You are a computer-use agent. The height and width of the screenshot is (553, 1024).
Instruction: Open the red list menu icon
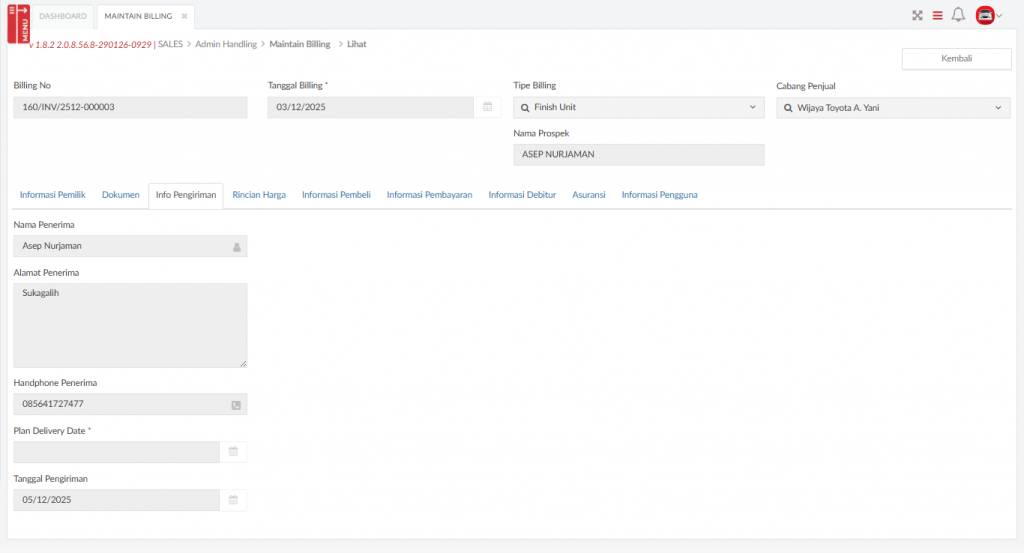coord(938,15)
